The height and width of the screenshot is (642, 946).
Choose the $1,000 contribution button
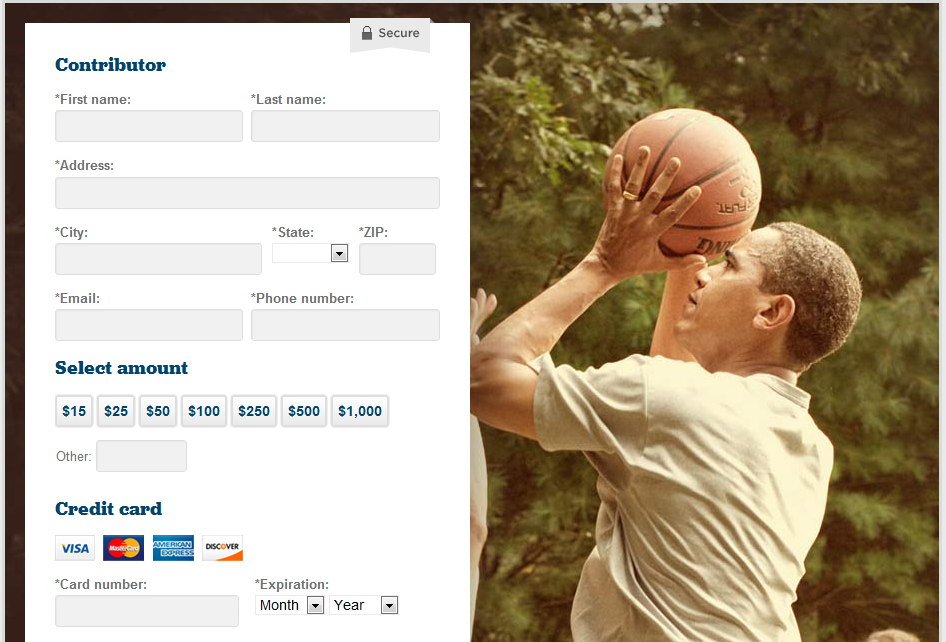(360, 411)
